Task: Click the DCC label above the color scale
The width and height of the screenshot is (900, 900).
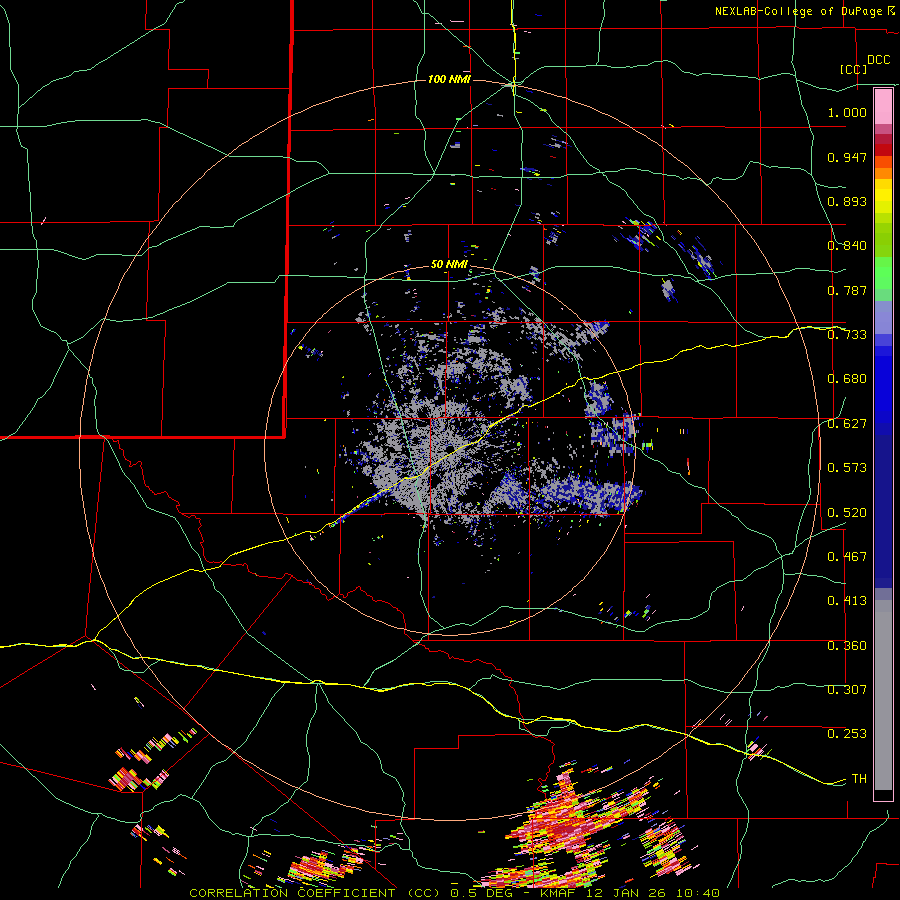Action: 878,60
